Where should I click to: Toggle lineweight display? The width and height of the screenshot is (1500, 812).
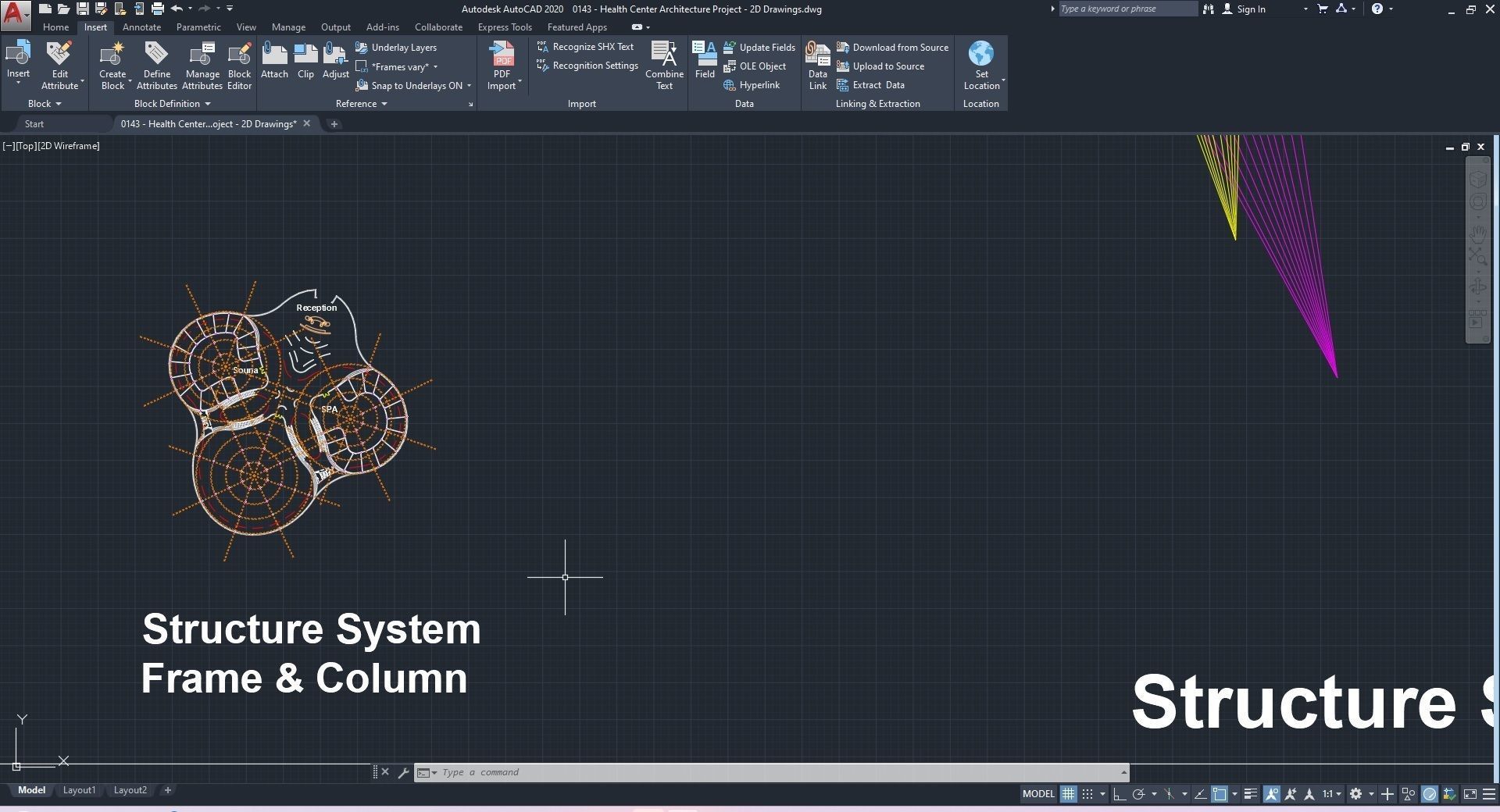[x=1251, y=794]
